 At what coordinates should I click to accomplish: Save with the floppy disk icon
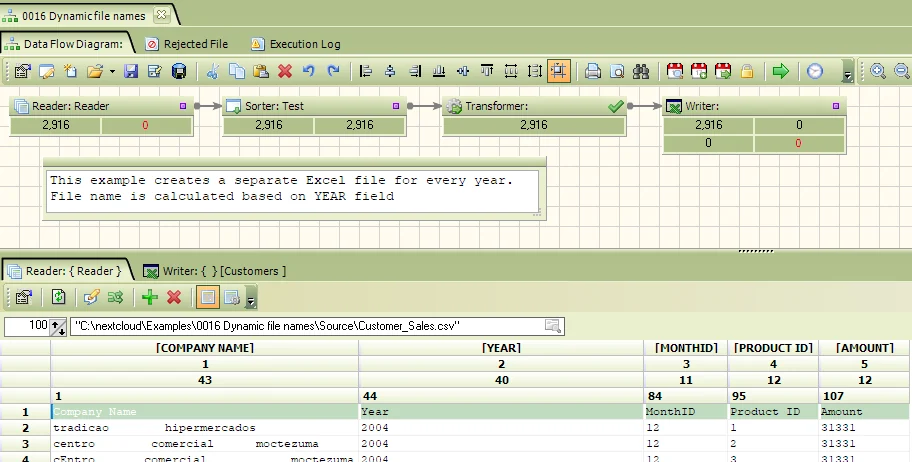[131, 71]
